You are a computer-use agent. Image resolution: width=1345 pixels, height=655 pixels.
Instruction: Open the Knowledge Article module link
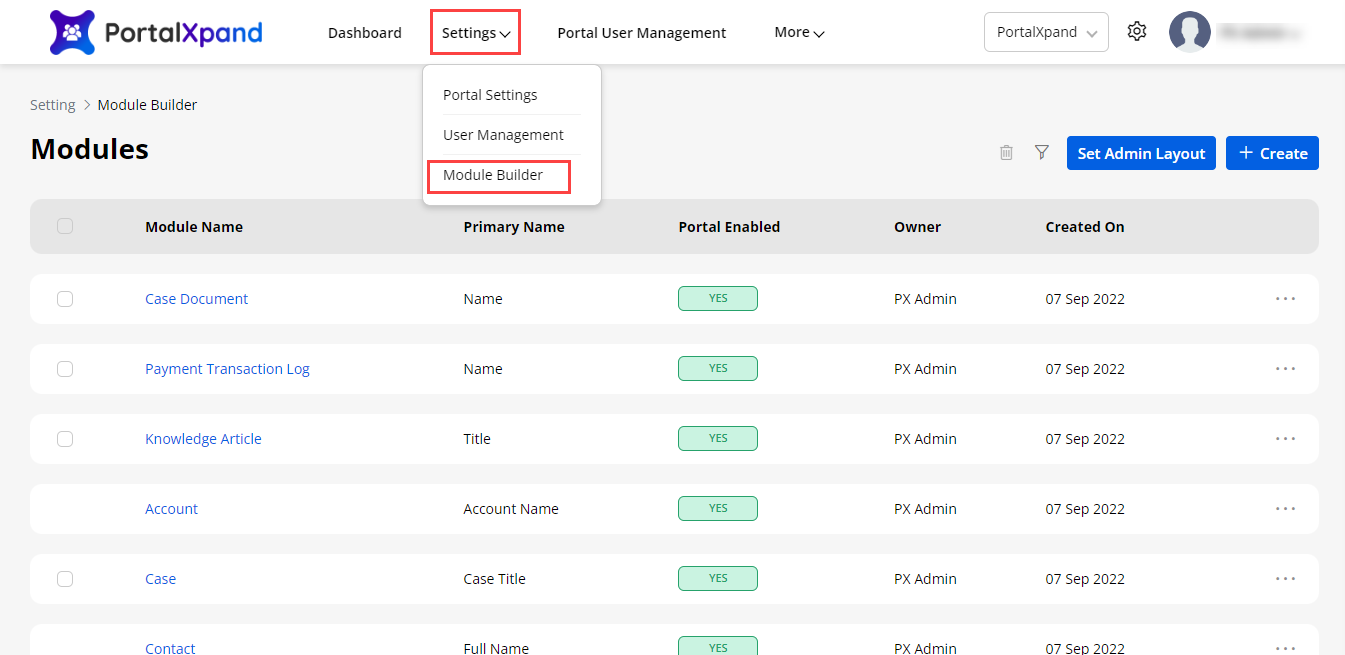point(203,439)
